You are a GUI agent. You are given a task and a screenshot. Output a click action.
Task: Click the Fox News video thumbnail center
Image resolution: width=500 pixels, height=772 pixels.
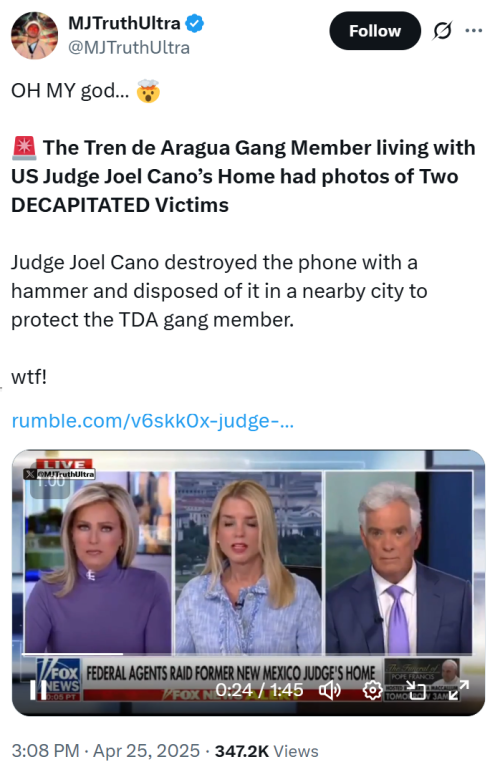pos(249,582)
